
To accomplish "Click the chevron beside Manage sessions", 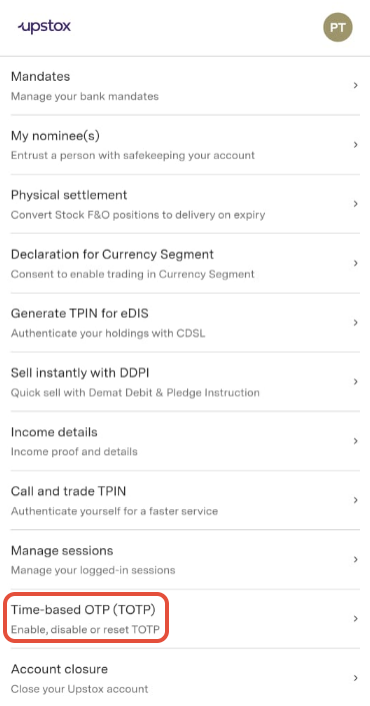I will click(x=356, y=559).
